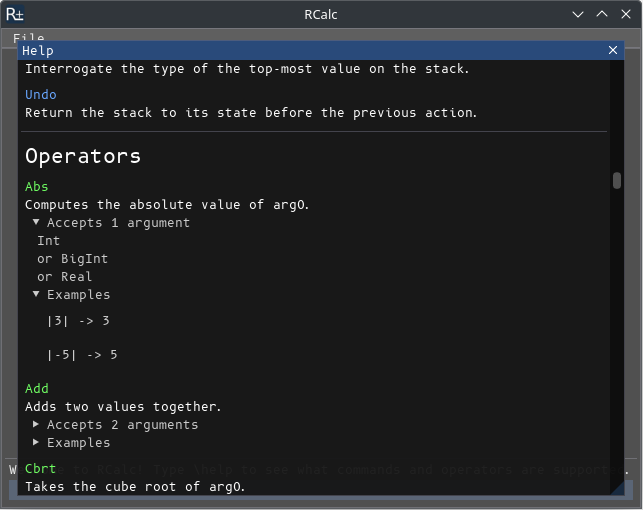Click 'Takes the cube root of arg0.' text
This screenshot has height=510, width=643.
(x=135, y=487)
